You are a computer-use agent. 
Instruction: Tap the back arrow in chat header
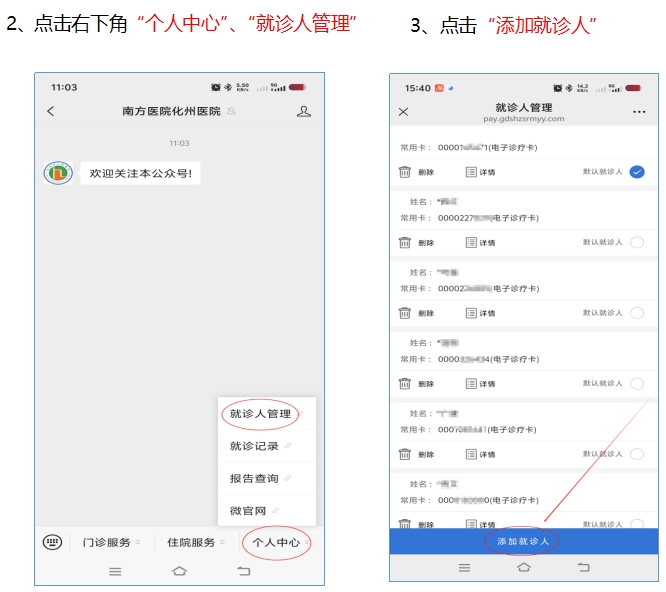click(51, 112)
